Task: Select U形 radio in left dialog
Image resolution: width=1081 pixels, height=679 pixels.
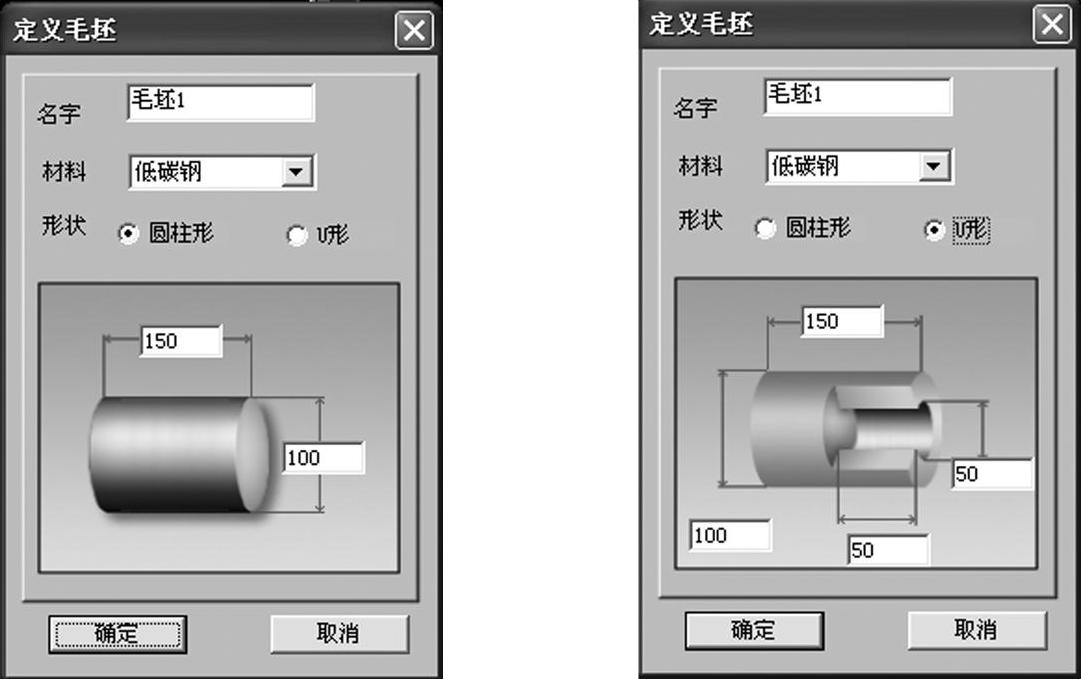Action: click(296, 236)
